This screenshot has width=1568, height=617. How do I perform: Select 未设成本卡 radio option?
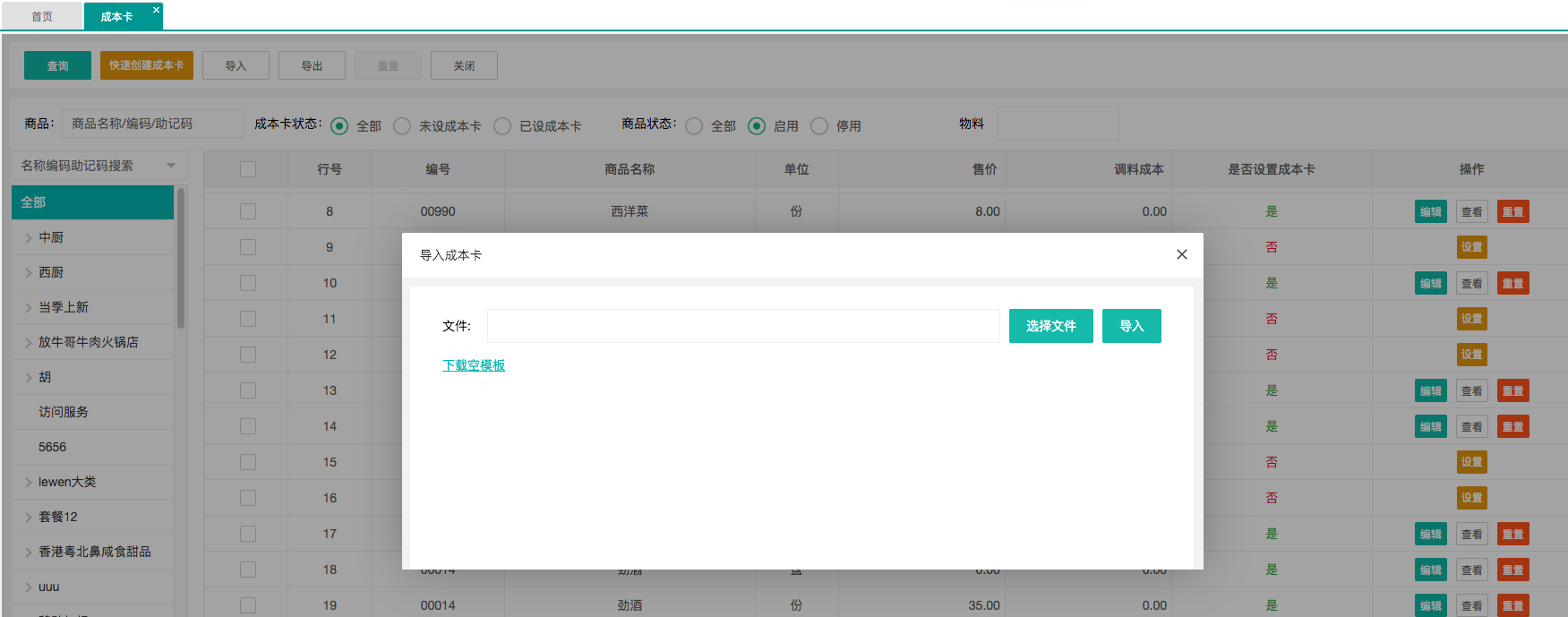pyautogui.click(x=402, y=126)
